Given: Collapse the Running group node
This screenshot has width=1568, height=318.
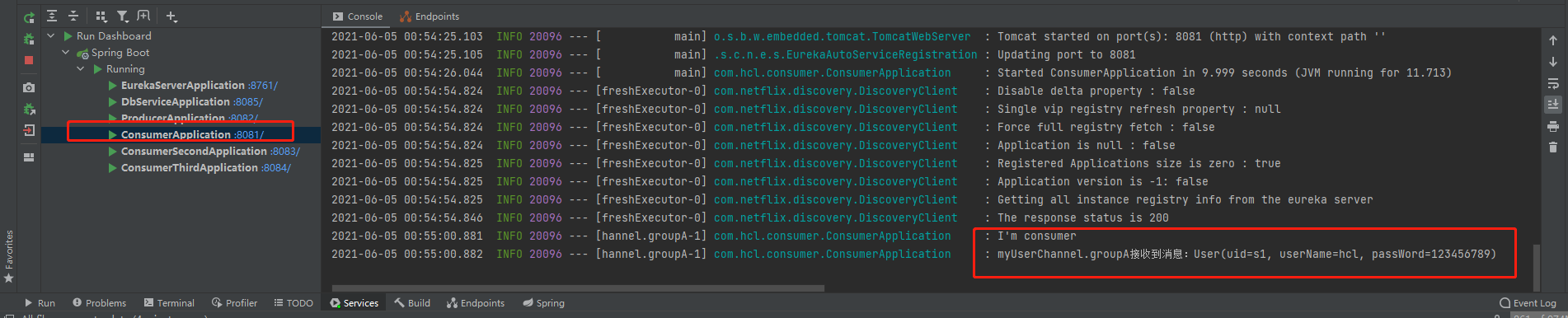Looking at the screenshot, I should (81, 68).
